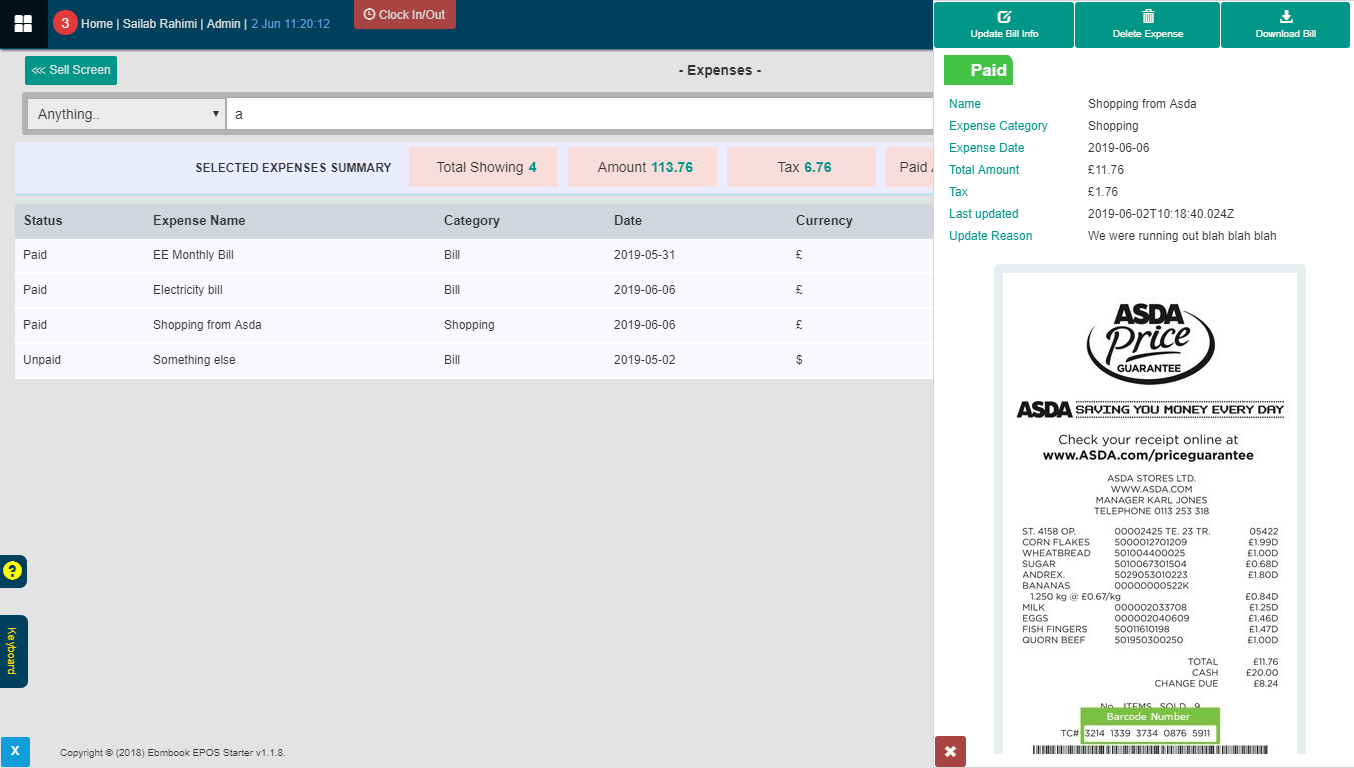Viewport: 1354px width, 768px height.
Task: Close the expense detail panel with red X
Action: click(950, 751)
